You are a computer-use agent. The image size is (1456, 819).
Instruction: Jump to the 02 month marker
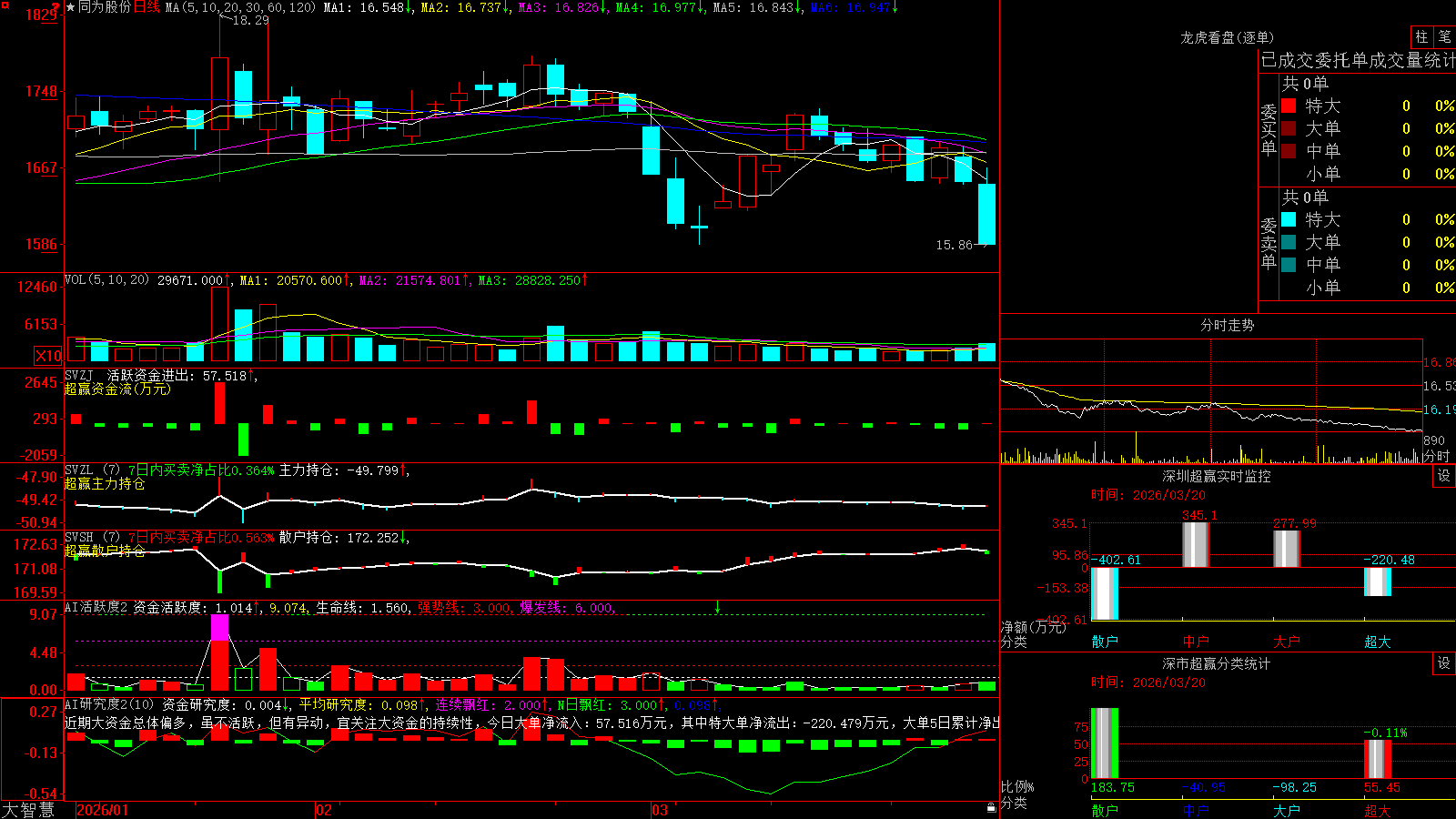[x=324, y=810]
